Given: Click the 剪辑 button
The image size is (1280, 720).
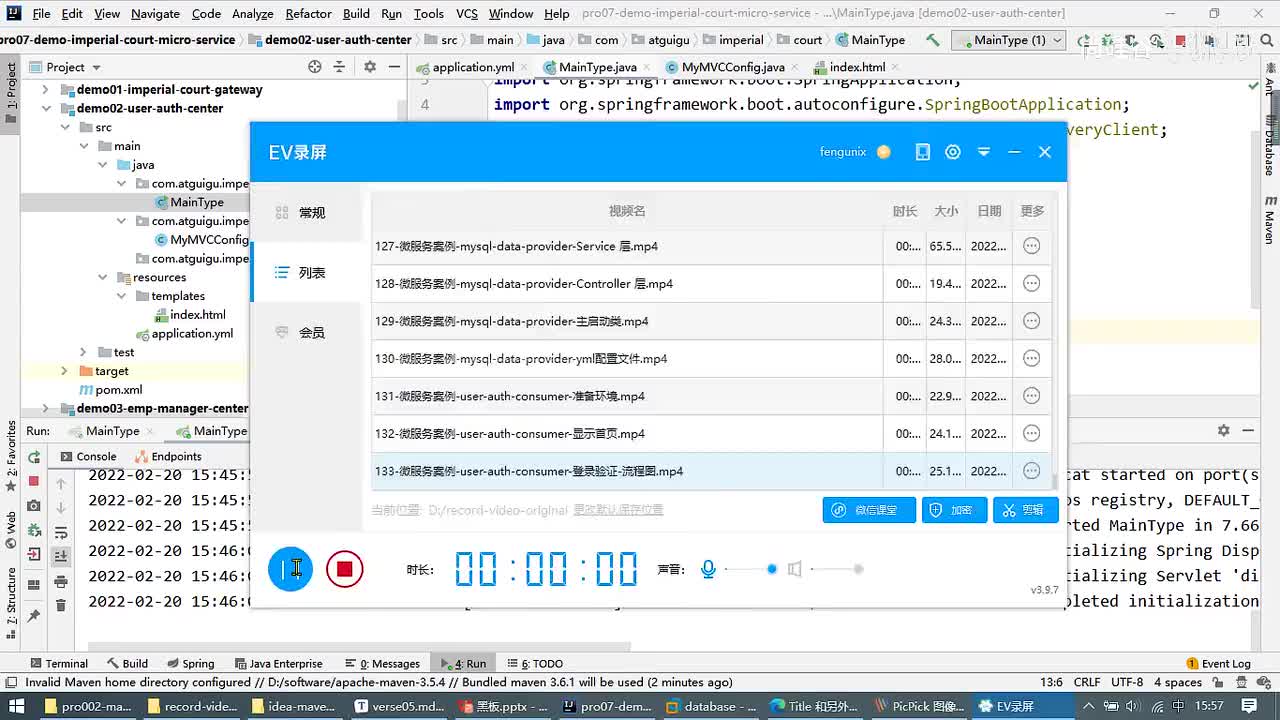Looking at the screenshot, I should pos(1025,510).
